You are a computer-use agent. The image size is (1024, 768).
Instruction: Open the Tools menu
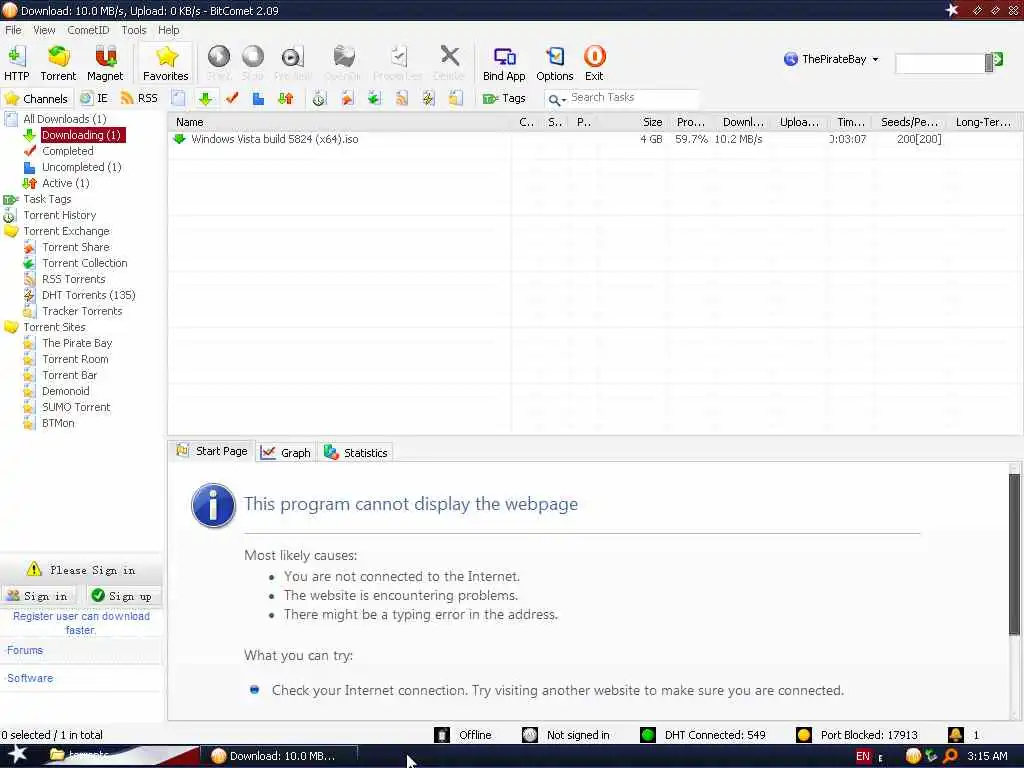[x=134, y=30]
